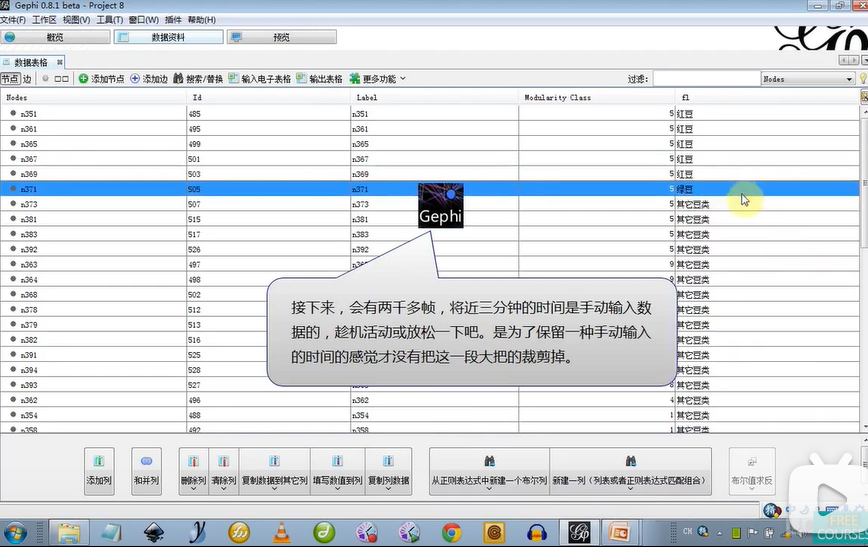The height and width of the screenshot is (547, 868).
Task: Toggle the Edges (边) table view
Action: point(27,79)
